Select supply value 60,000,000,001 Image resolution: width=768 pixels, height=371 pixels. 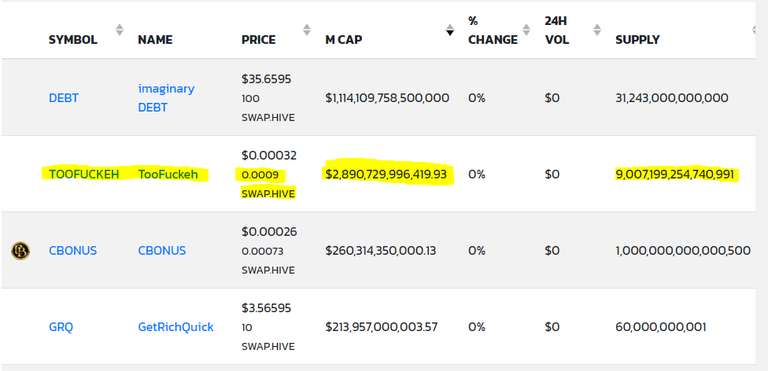click(661, 327)
